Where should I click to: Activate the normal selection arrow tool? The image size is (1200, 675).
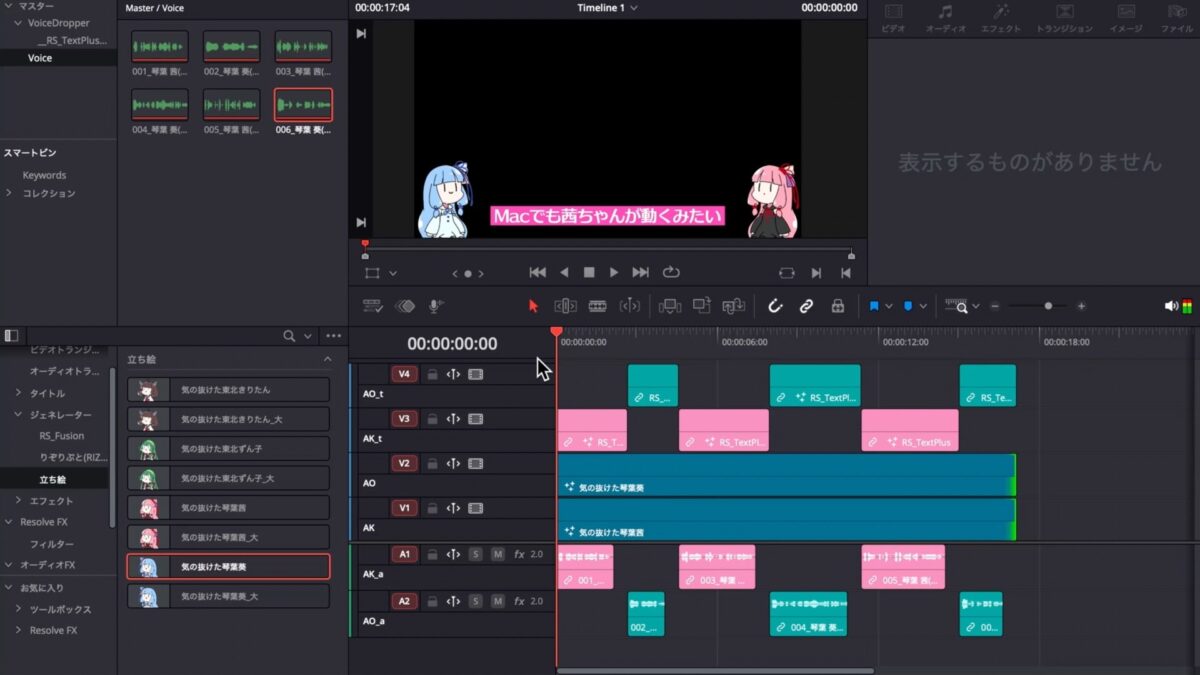click(x=533, y=305)
